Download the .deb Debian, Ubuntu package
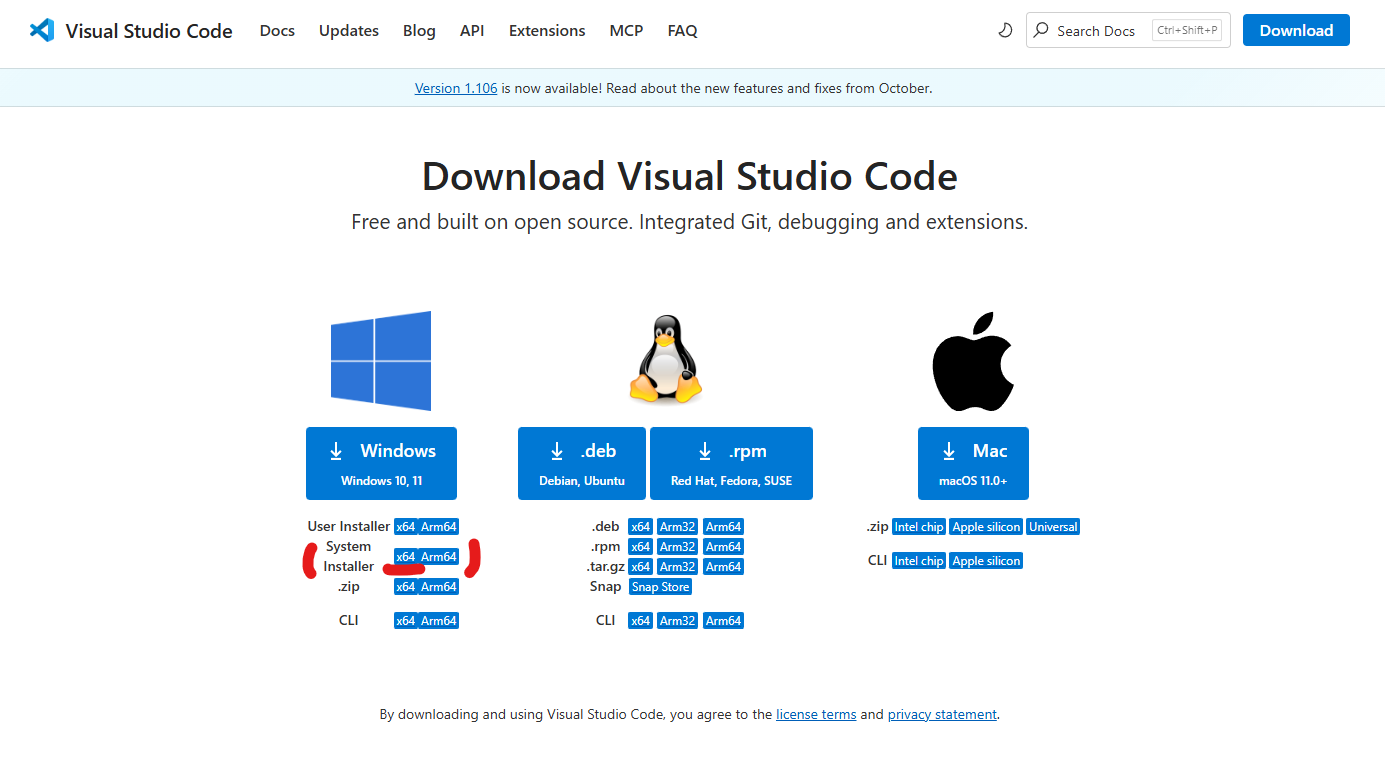The image size is (1385, 763). pos(582,463)
